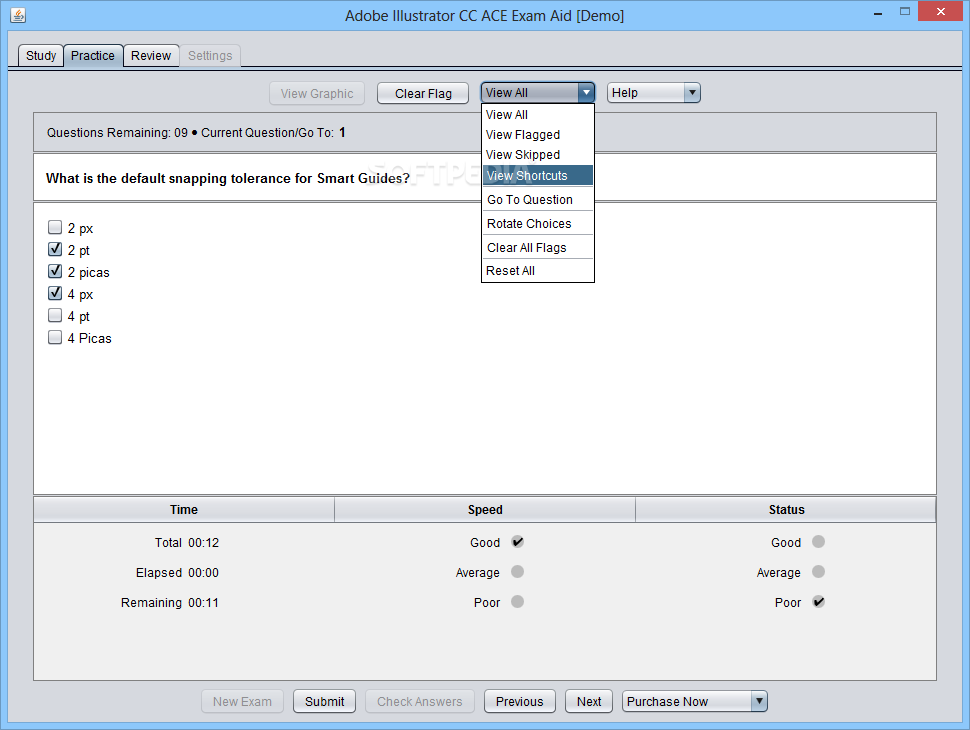Select the Poor status indicator
970x730 pixels.
tap(818, 601)
